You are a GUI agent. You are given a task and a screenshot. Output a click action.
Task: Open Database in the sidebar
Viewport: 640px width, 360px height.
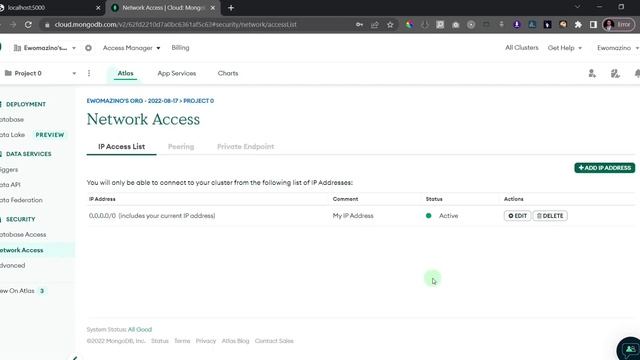point(12,120)
